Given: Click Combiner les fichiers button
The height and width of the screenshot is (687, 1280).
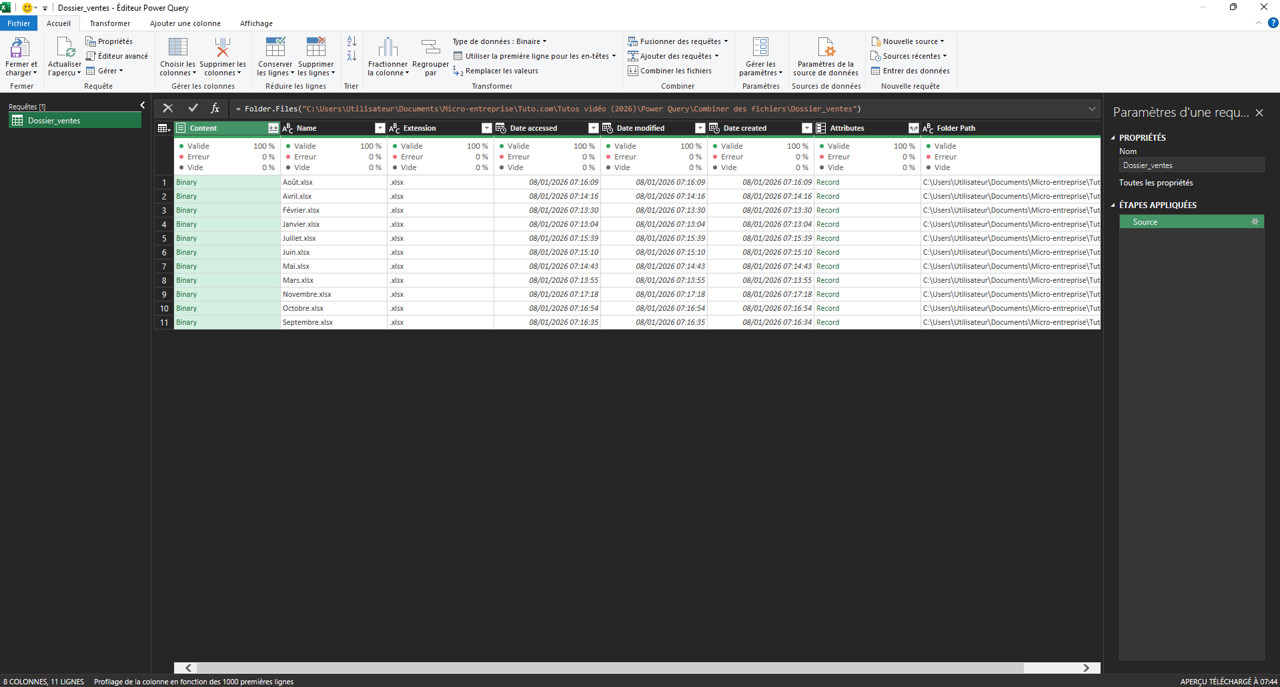Looking at the screenshot, I should click(x=670, y=71).
